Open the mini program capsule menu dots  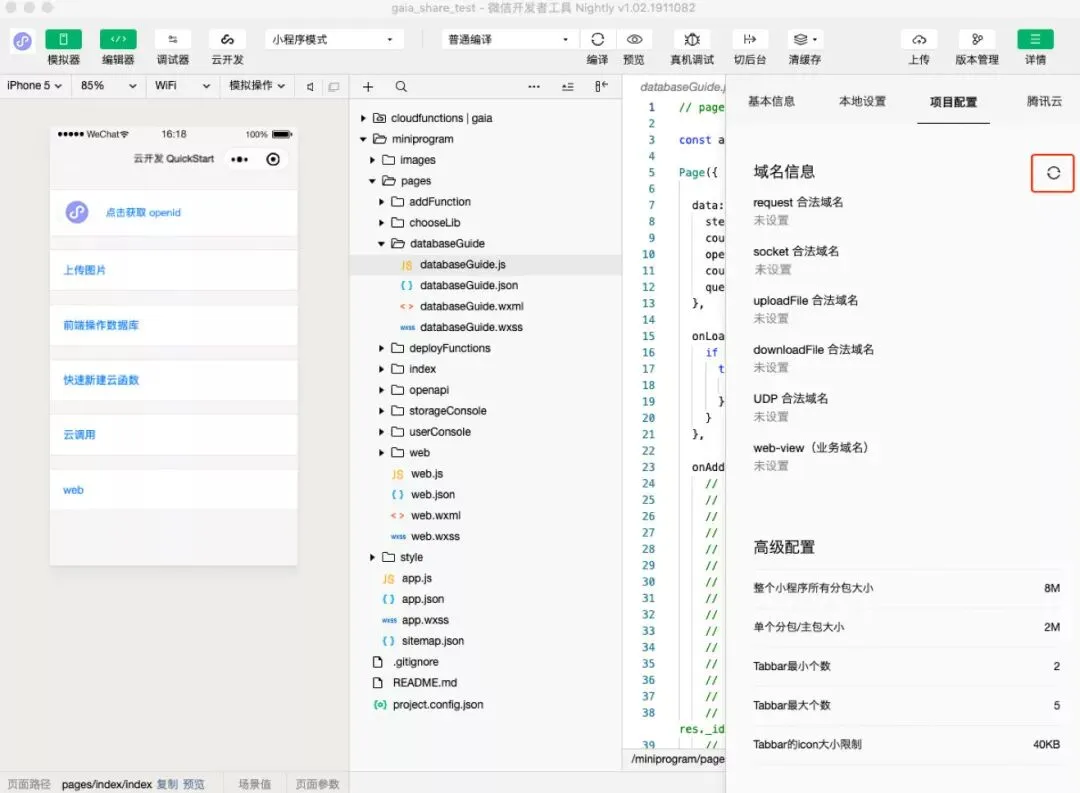(x=239, y=159)
